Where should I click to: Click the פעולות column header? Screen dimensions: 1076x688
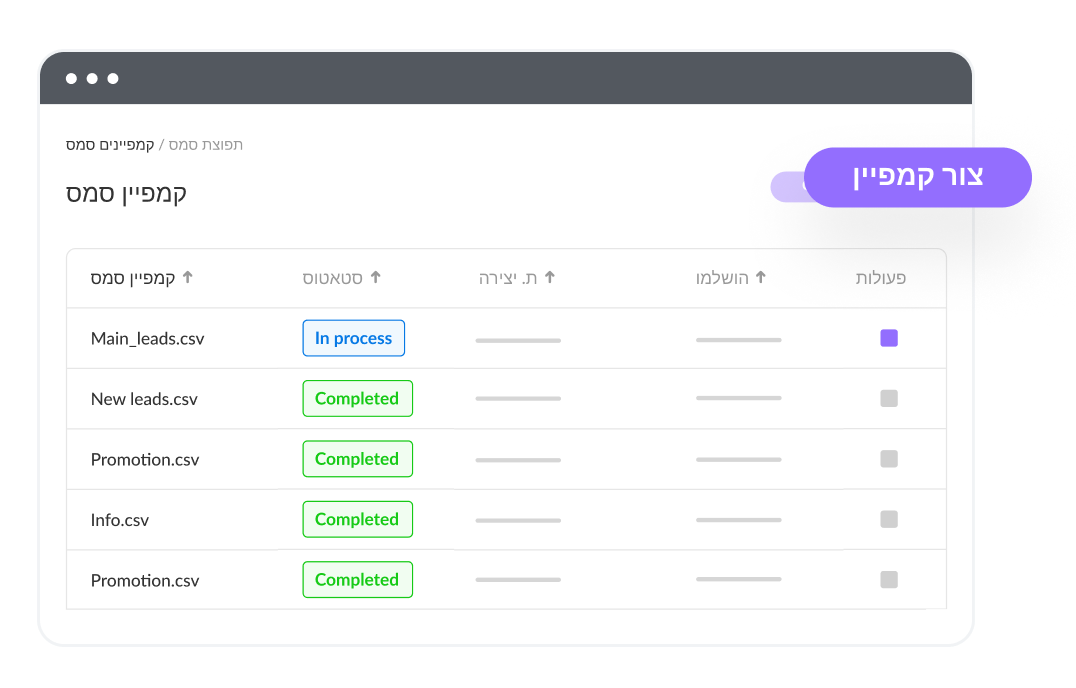pyautogui.click(x=880, y=278)
